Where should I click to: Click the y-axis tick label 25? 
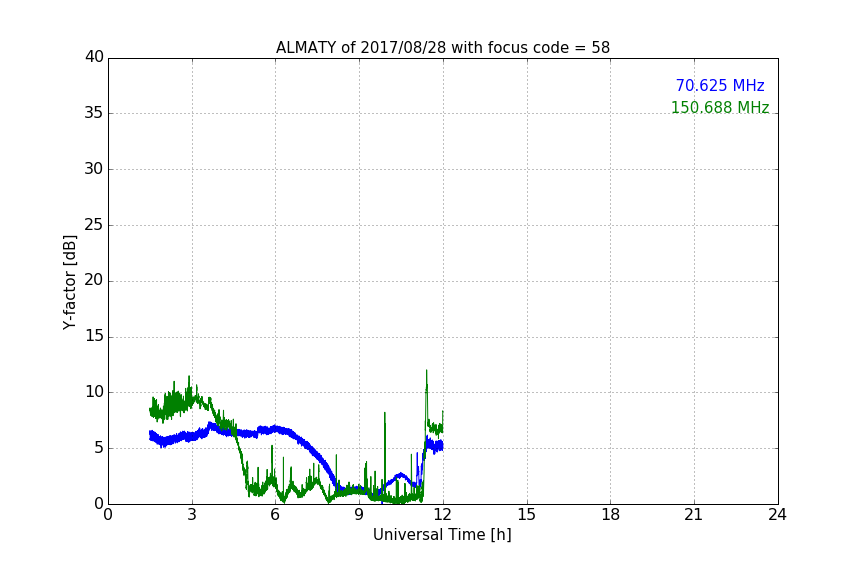pos(94,225)
